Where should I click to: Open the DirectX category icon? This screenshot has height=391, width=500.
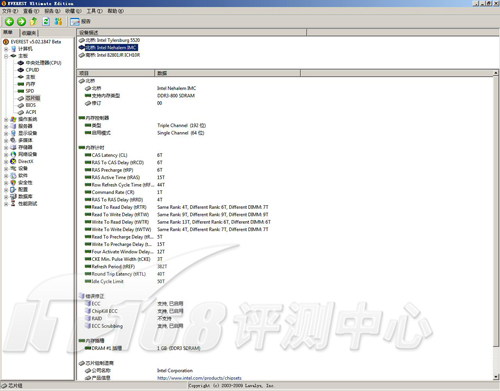tap(13, 161)
